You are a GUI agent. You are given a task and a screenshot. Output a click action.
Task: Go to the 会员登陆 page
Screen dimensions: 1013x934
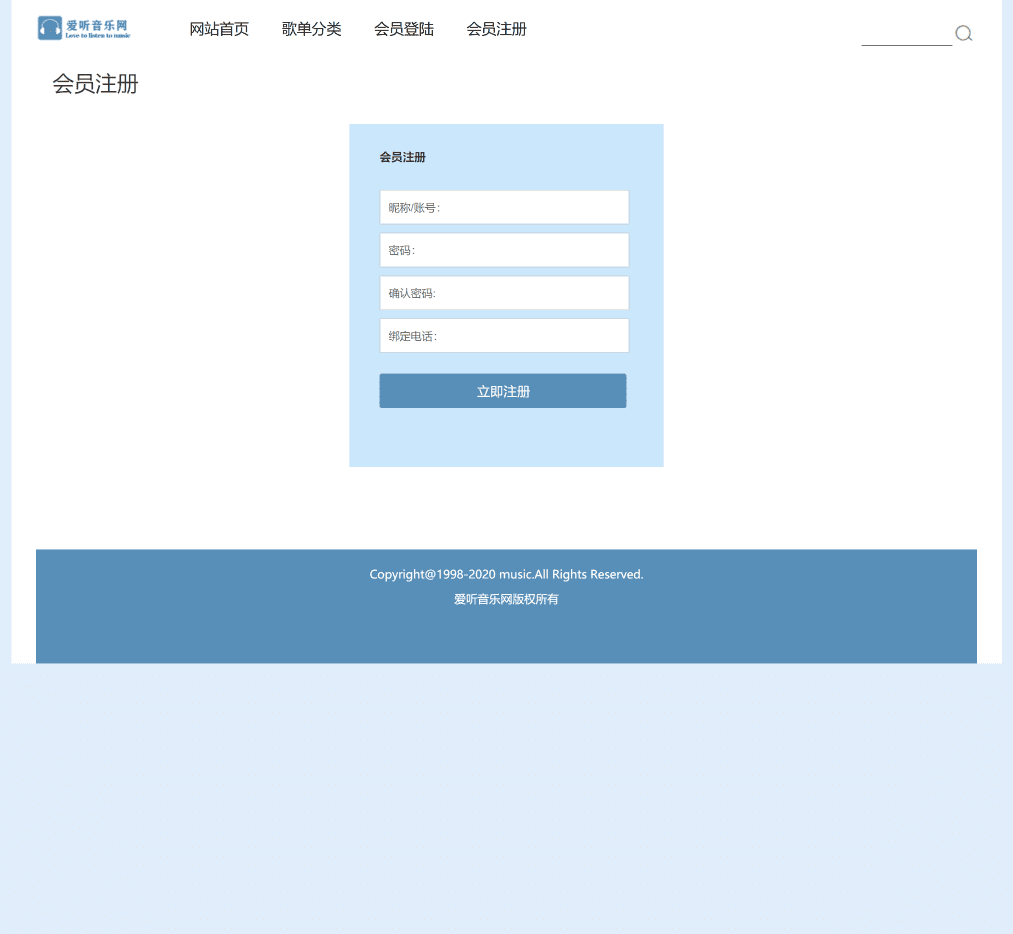point(404,29)
